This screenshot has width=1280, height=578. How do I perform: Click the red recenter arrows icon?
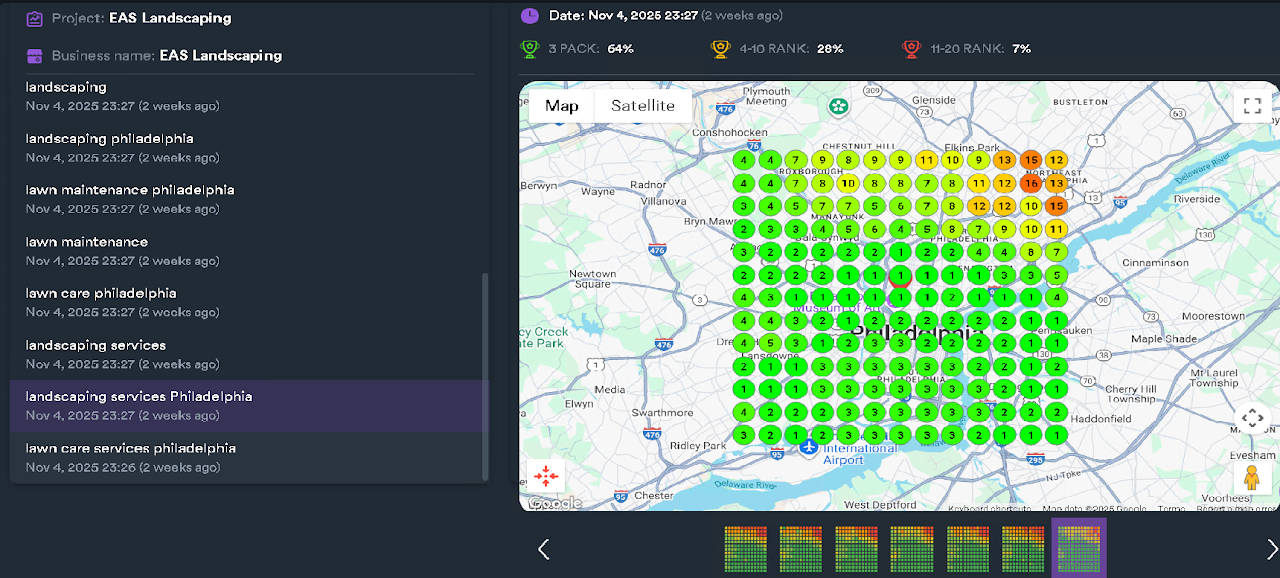[x=546, y=476]
